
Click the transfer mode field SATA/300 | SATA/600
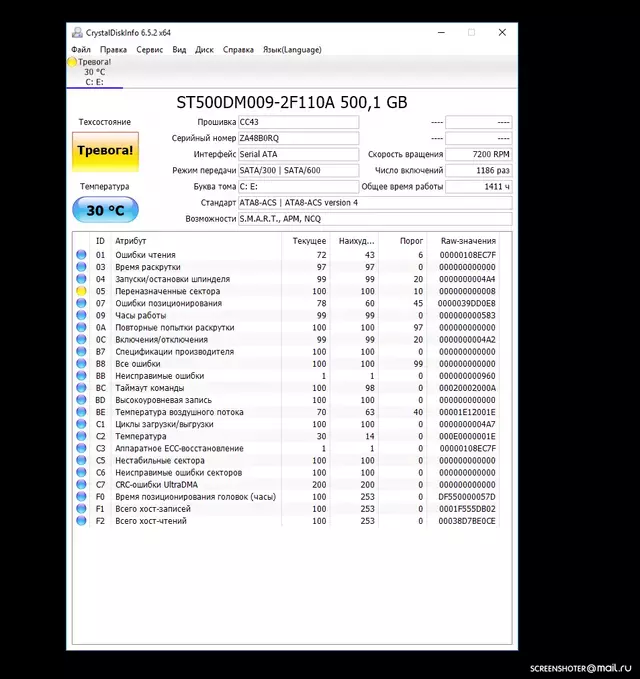tap(298, 170)
